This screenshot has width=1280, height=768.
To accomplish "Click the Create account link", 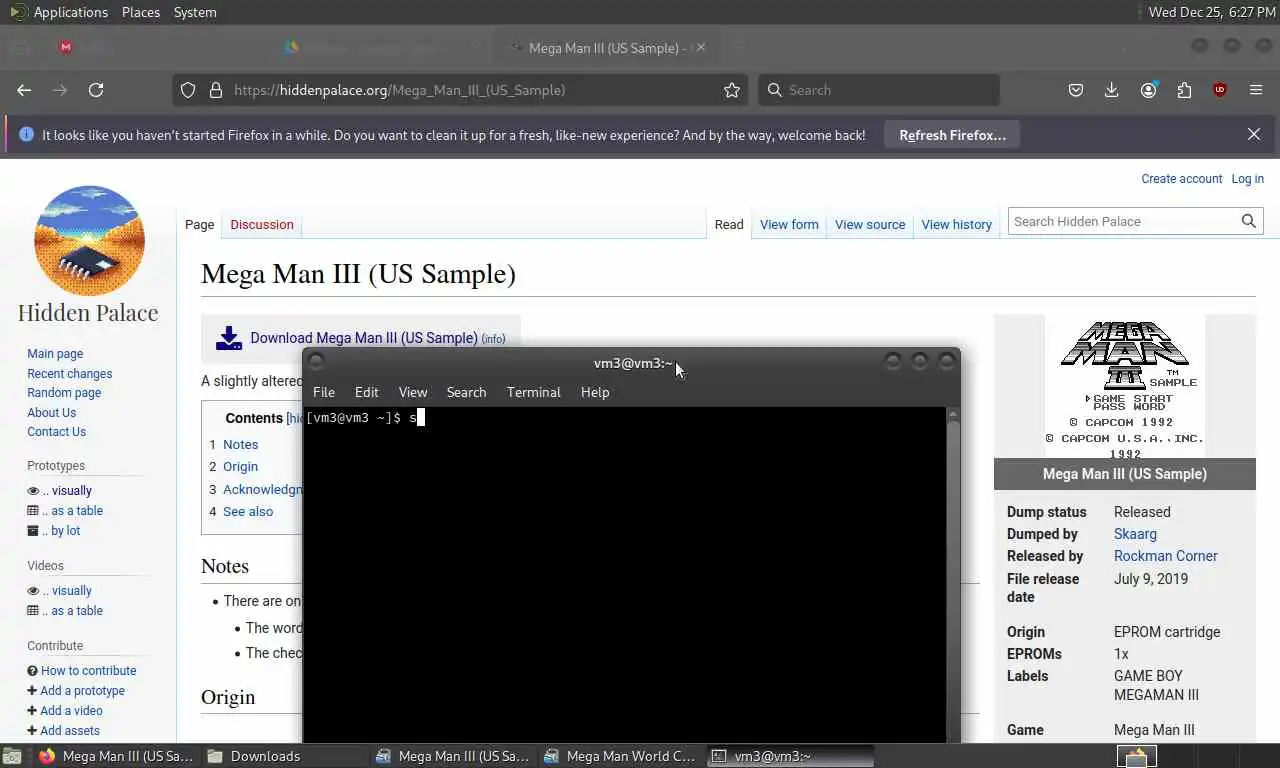I will 1182,178.
